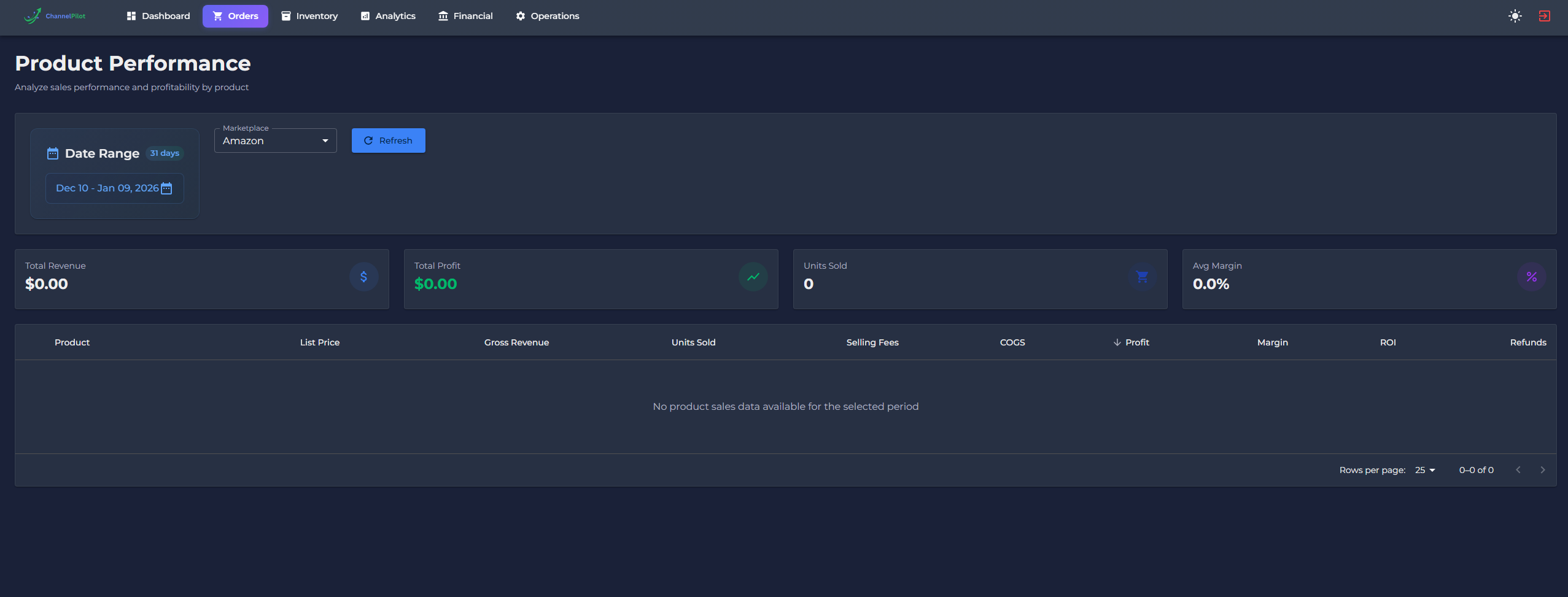Screen dimensions: 1568x597
Task: Click the shopping cart Units Sold icon
Action: pos(1142,277)
